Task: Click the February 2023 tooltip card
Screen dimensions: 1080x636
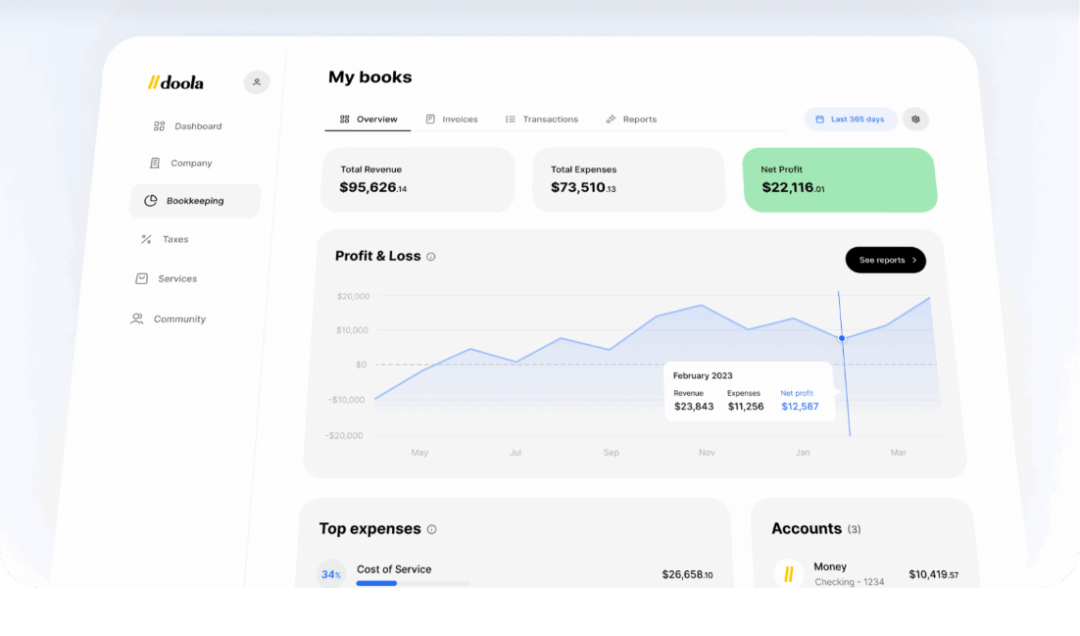Action: point(749,391)
